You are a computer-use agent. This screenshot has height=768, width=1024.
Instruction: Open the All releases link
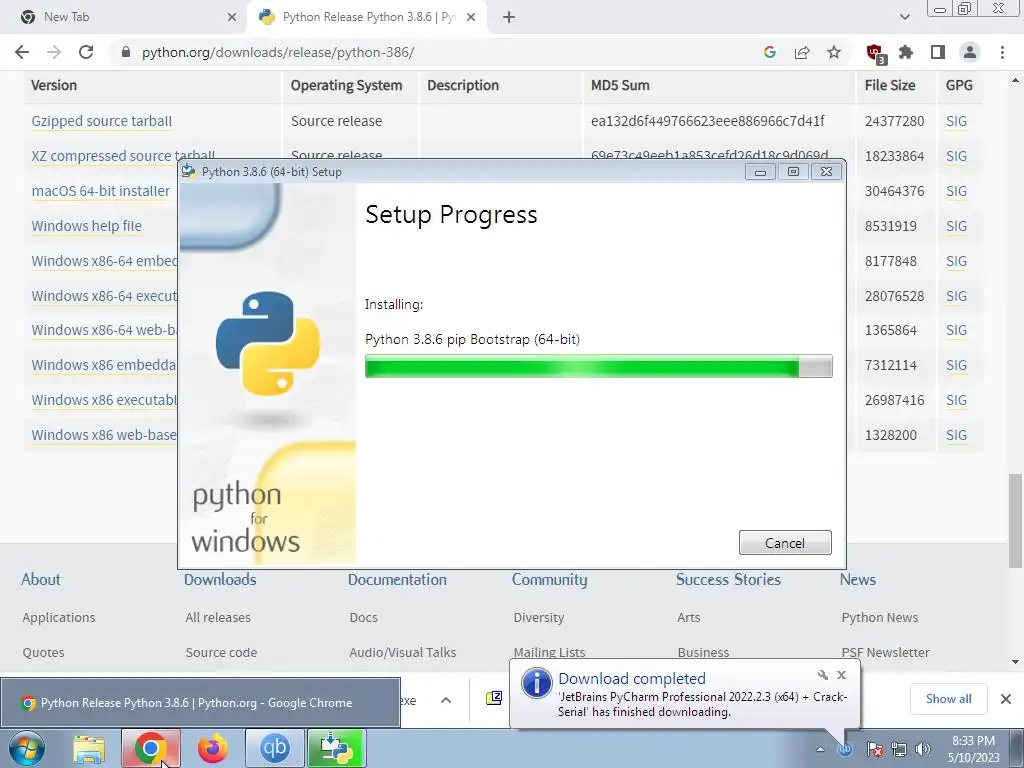tap(217, 617)
